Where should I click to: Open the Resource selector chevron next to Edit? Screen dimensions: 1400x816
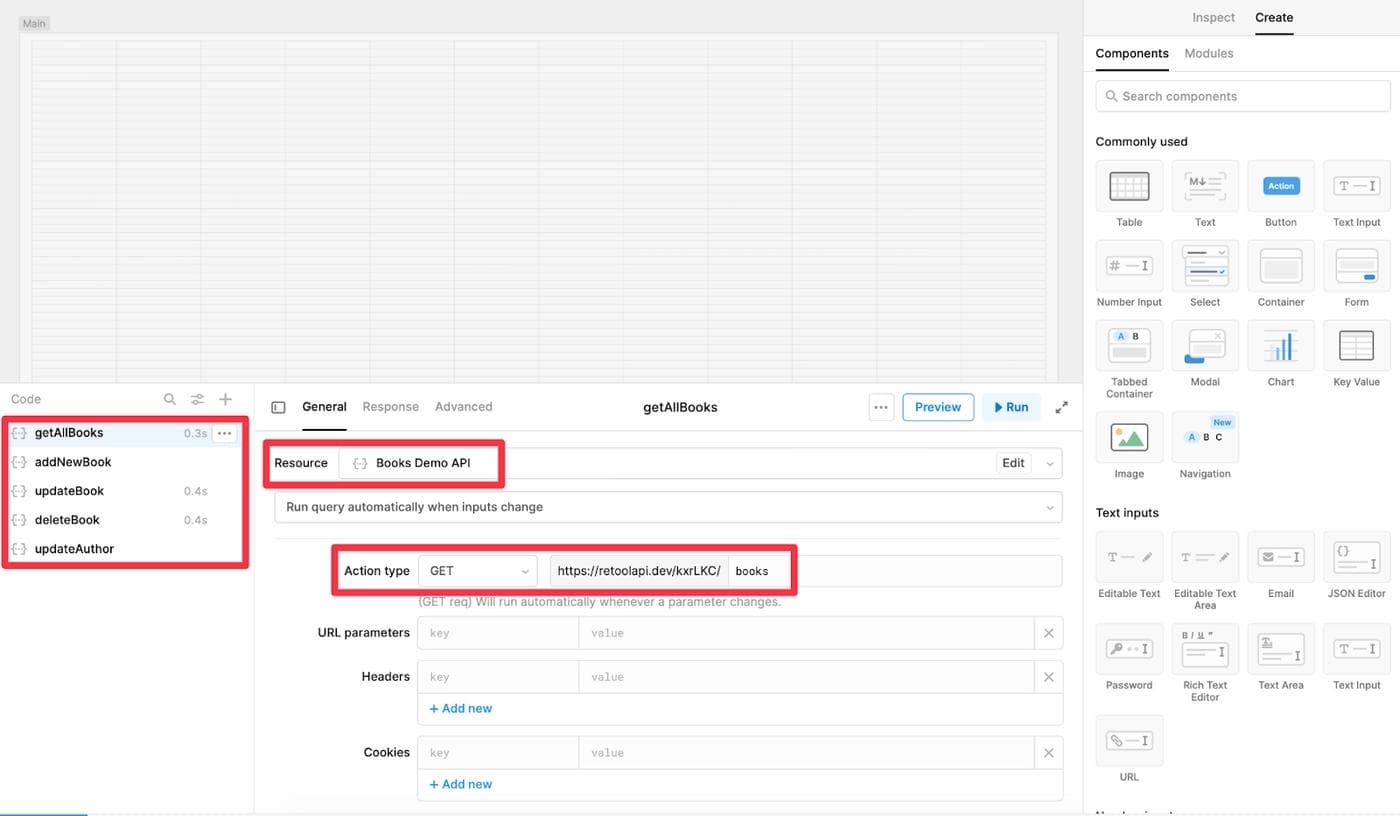[1049, 463]
